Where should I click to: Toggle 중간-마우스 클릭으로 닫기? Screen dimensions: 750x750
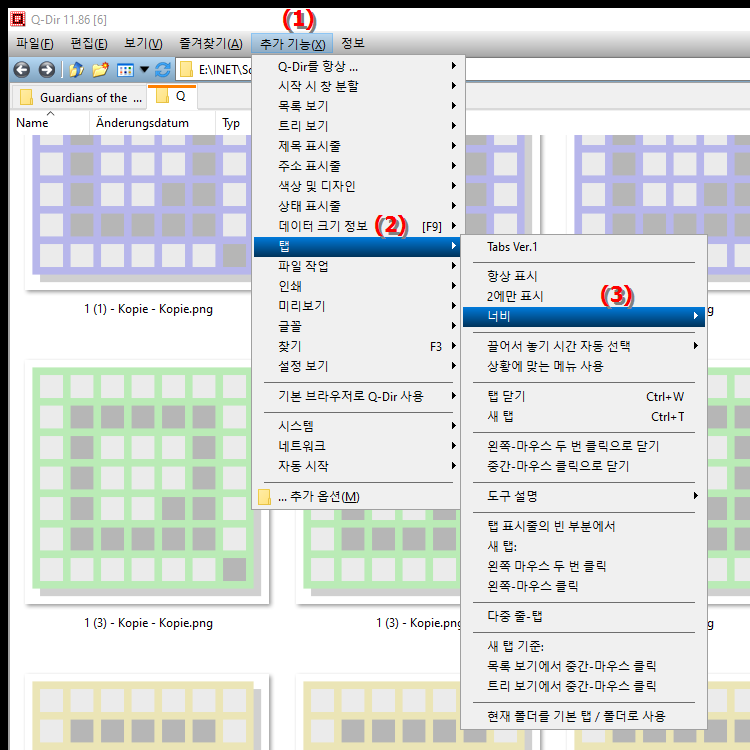584,466
